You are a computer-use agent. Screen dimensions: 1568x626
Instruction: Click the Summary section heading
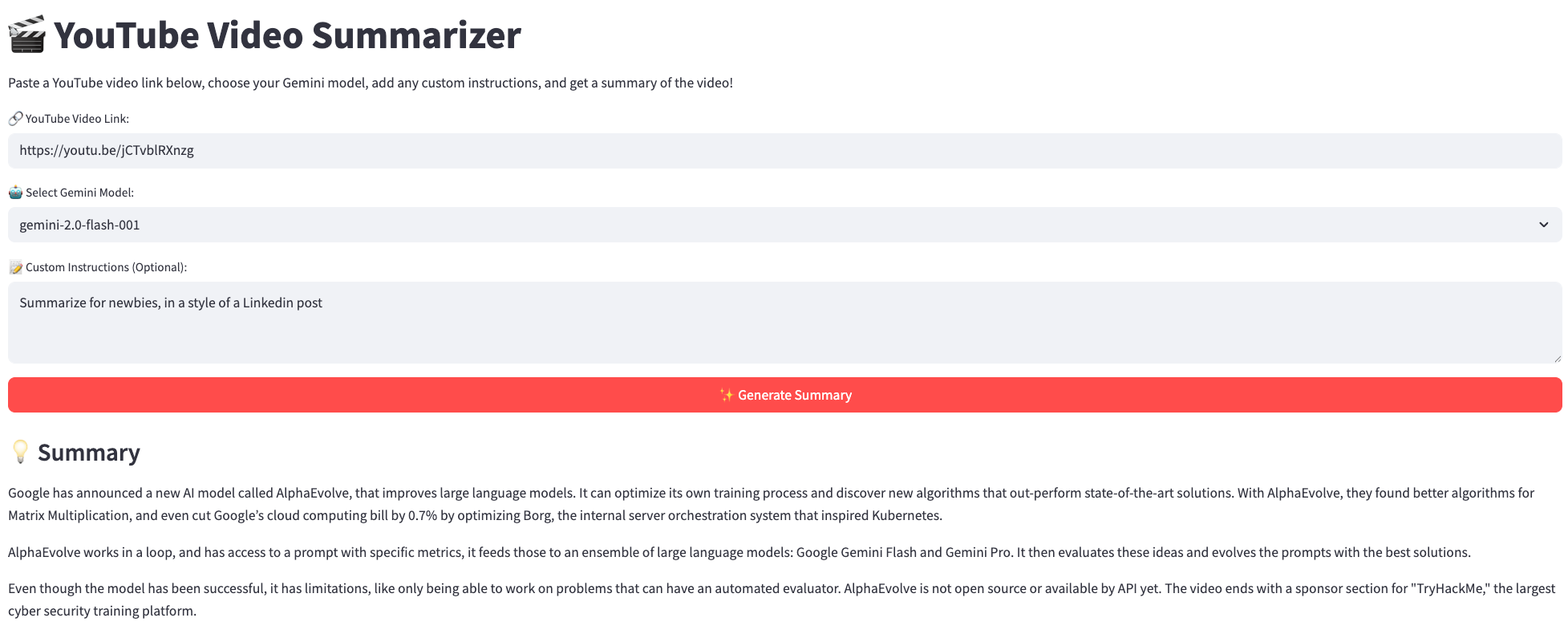89,453
